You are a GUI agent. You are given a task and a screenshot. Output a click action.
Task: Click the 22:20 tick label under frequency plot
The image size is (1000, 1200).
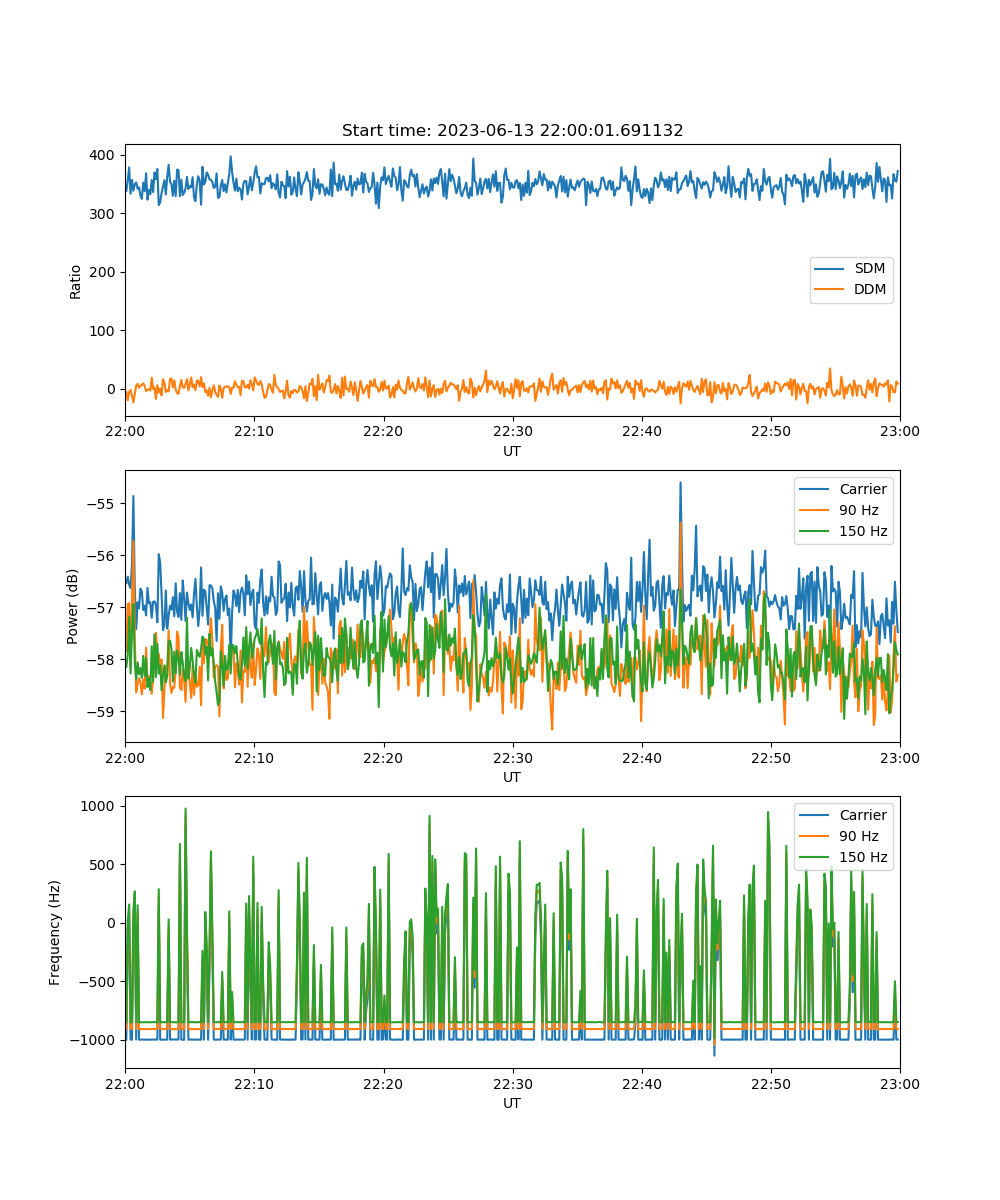384,1084
